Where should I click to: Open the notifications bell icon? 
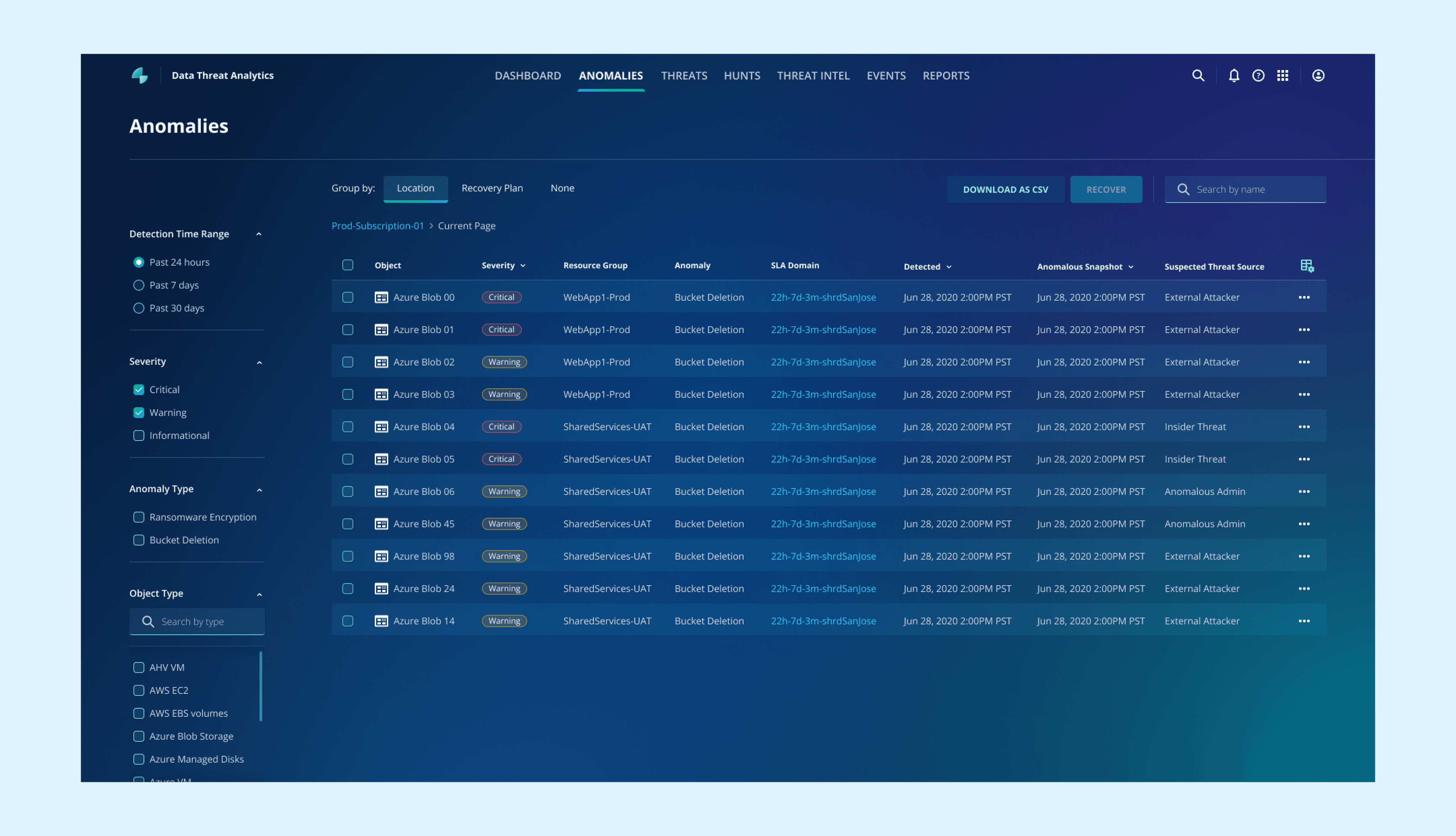tap(1233, 75)
